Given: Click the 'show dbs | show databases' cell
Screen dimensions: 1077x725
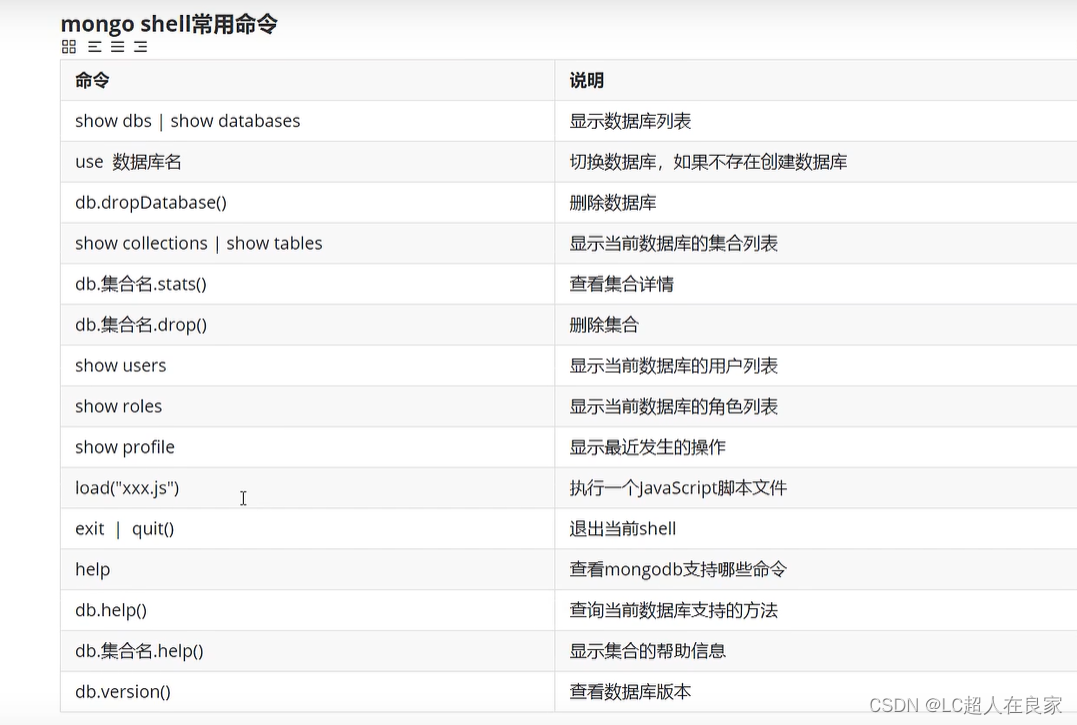Looking at the screenshot, I should pyautogui.click(x=308, y=121).
